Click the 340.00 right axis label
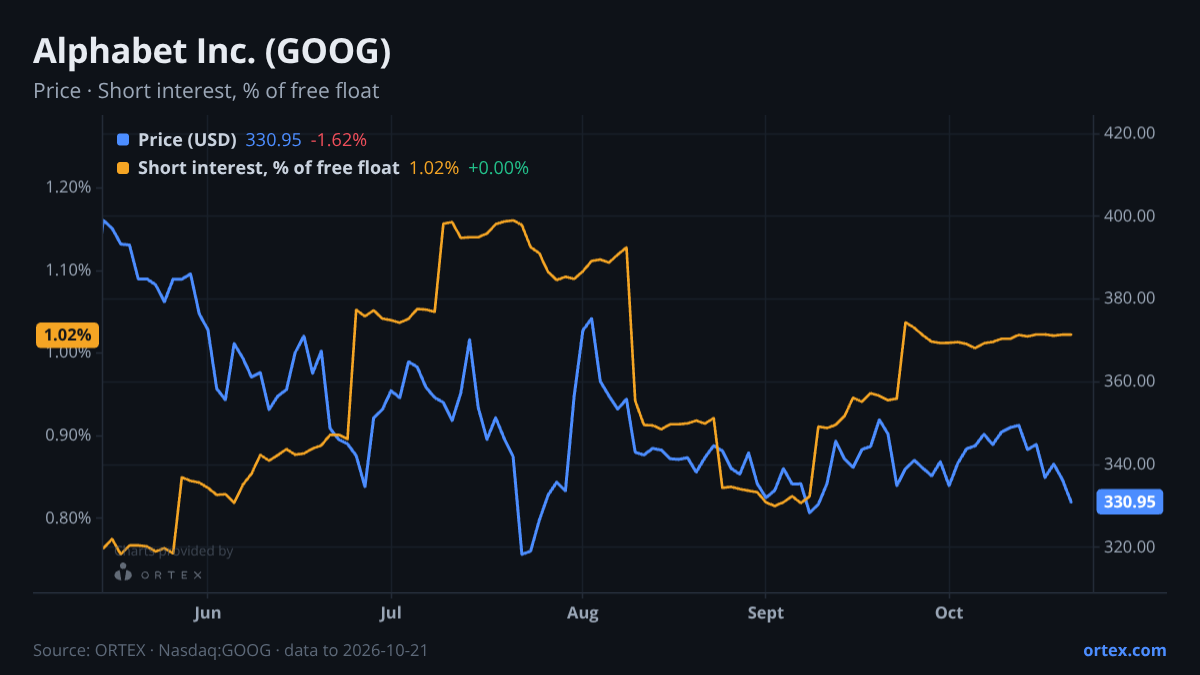 (x=1130, y=464)
